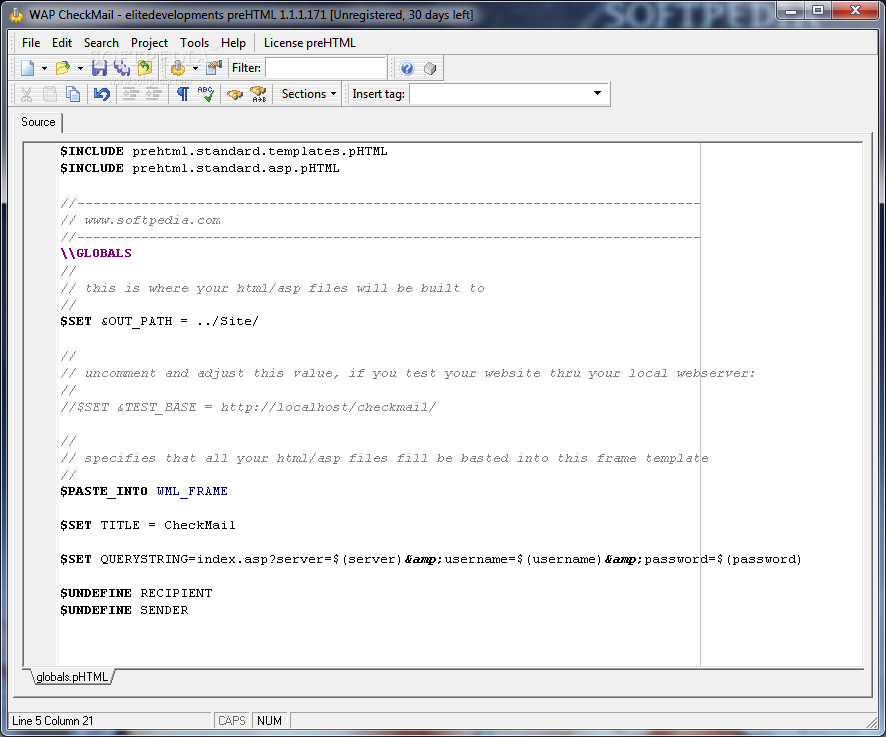Open the Search menu
This screenshot has height=737, width=886.
tap(101, 43)
